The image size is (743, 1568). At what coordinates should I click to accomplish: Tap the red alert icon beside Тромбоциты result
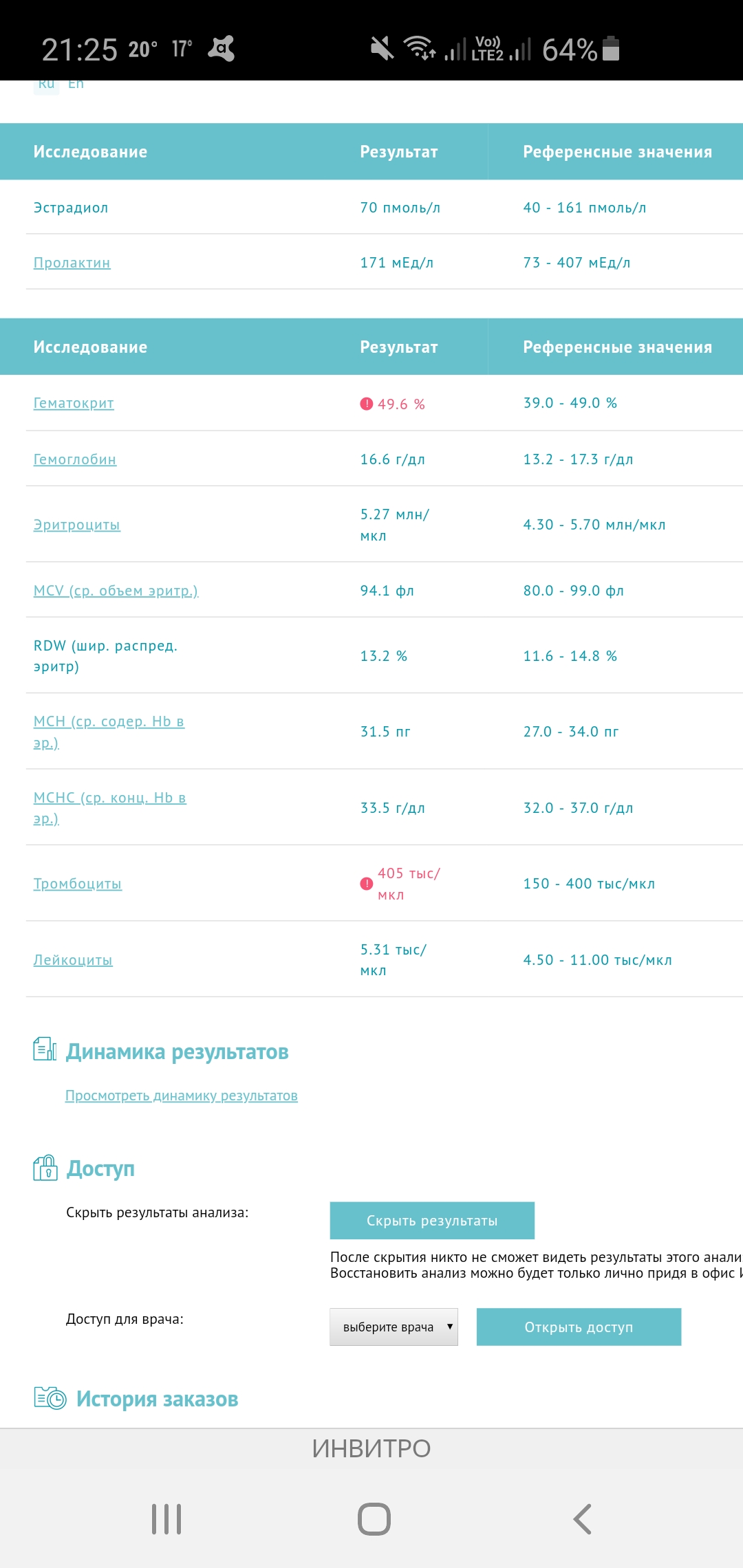pos(366,884)
